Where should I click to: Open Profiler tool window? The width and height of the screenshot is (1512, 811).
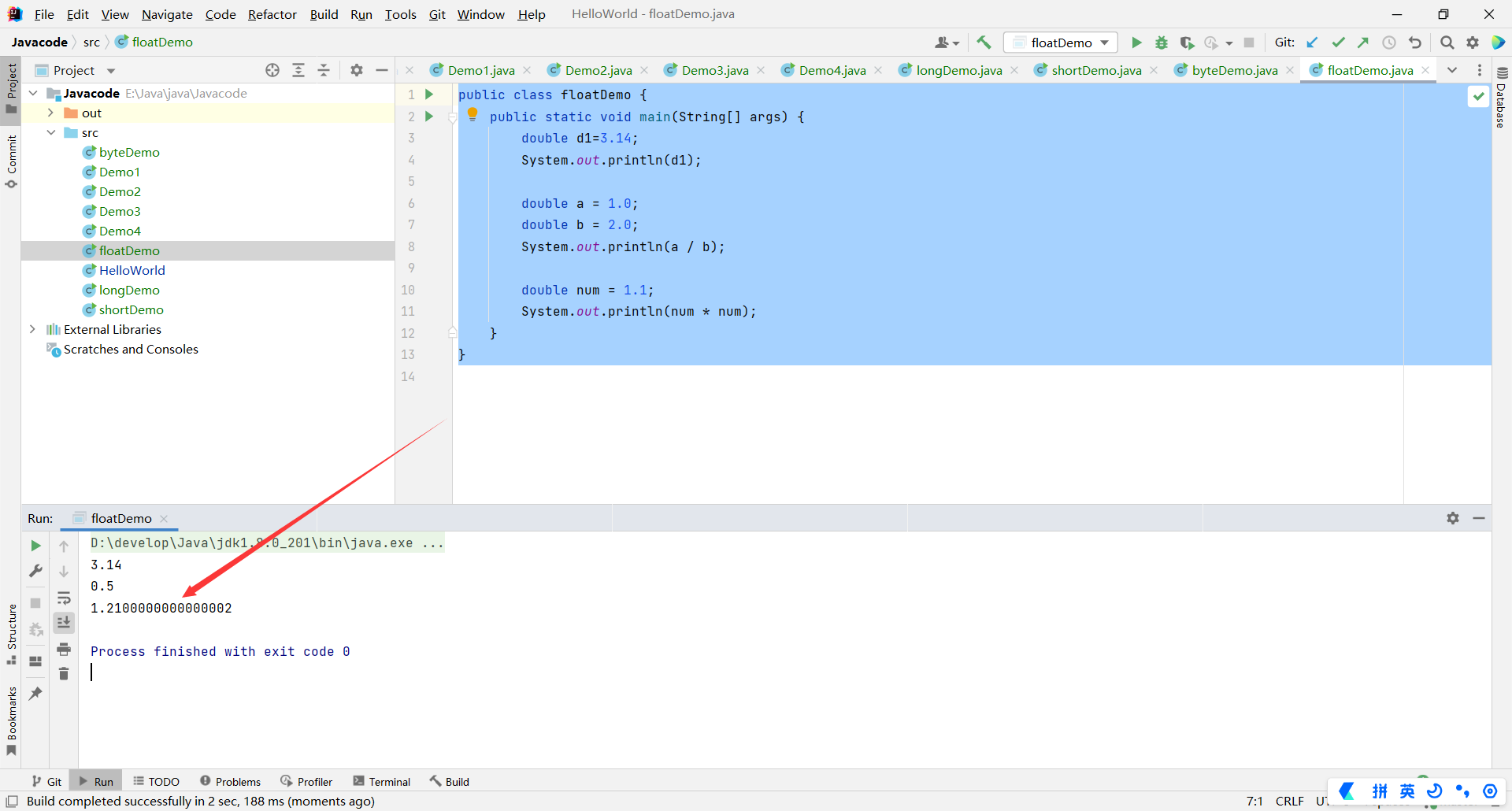306,781
